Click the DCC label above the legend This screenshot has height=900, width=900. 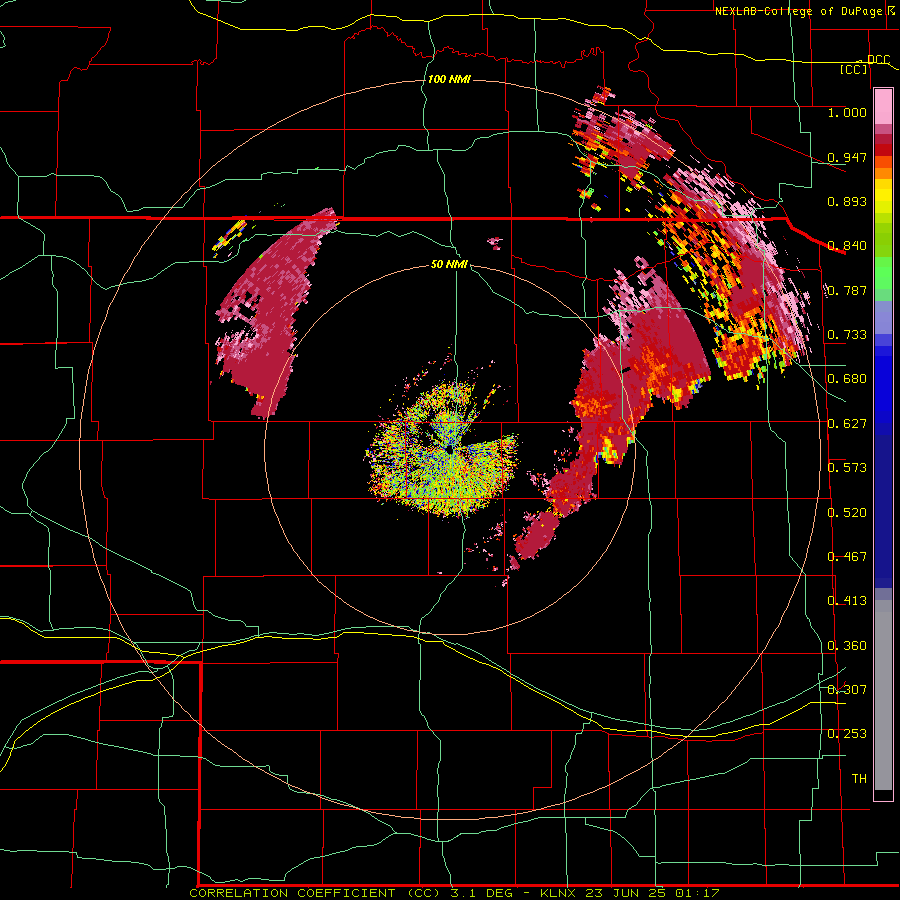click(x=878, y=60)
